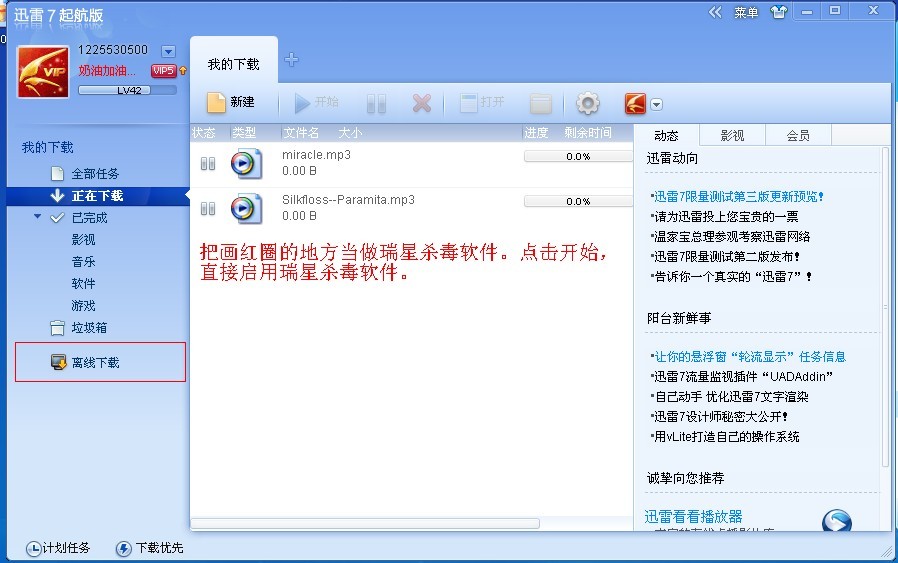The image size is (898, 563).
Task: Open the 音乐 category in sidebar
Action: click(x=84, y=262)
